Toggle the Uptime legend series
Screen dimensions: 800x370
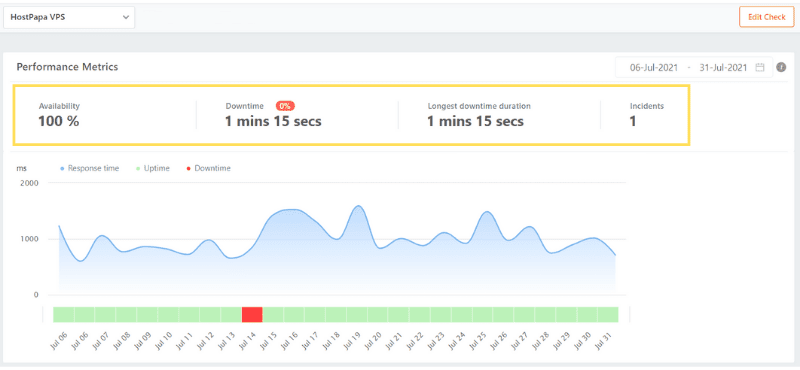pos(151,168)
